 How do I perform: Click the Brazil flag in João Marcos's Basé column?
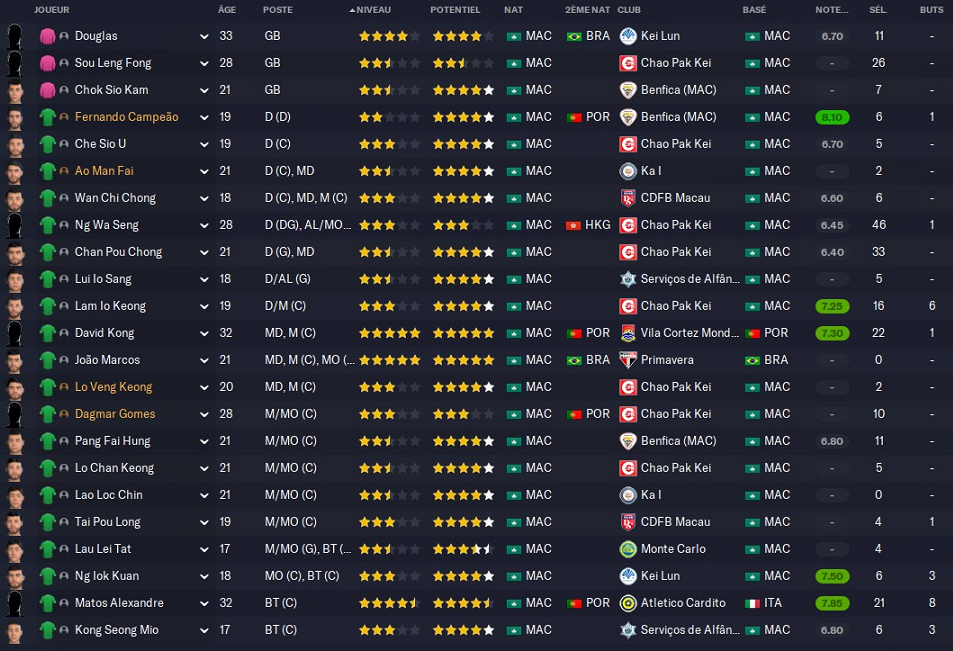pyautogui.click(x=751, y=360)
